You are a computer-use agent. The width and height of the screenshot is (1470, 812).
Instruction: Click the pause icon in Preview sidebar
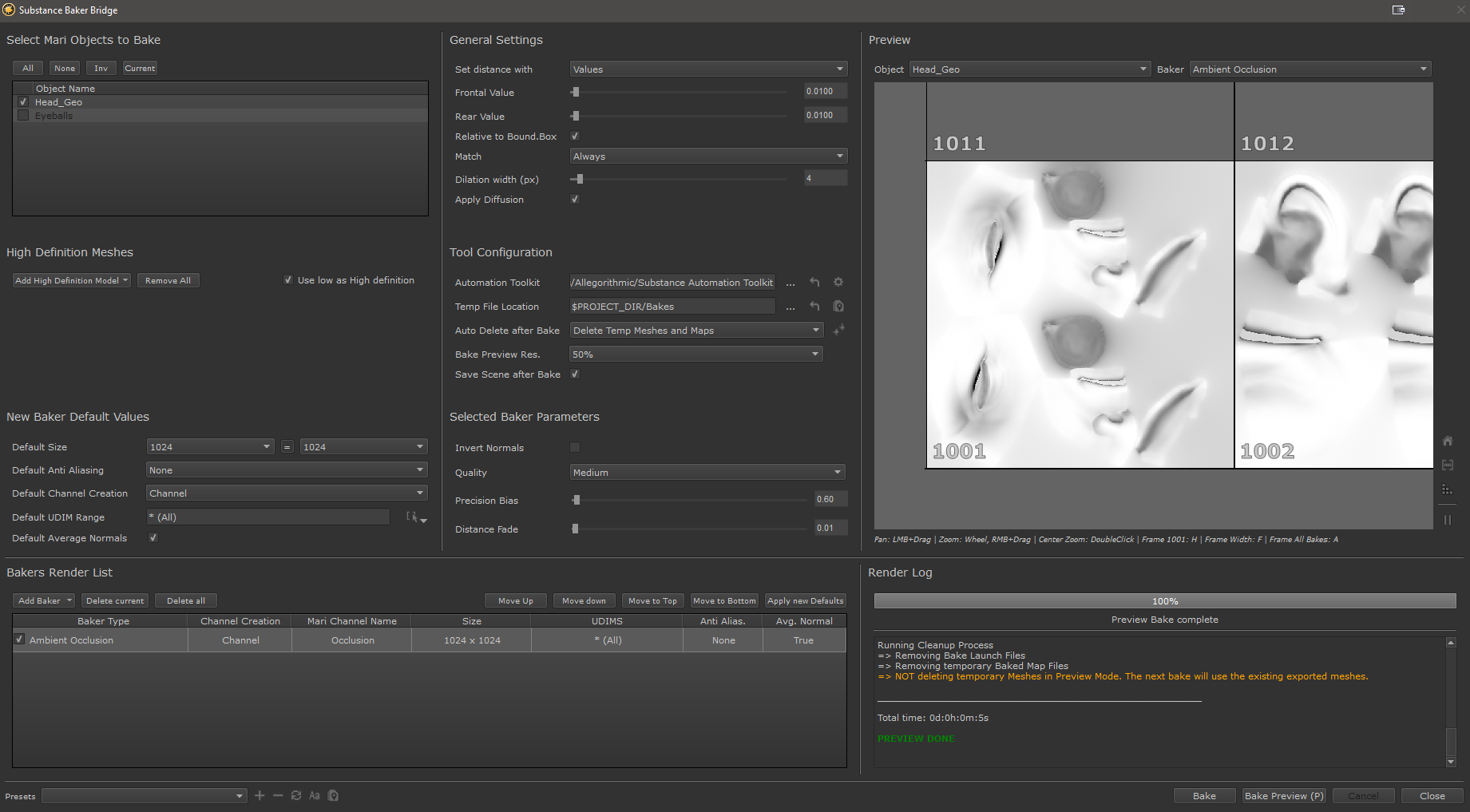pos(1447,520)
